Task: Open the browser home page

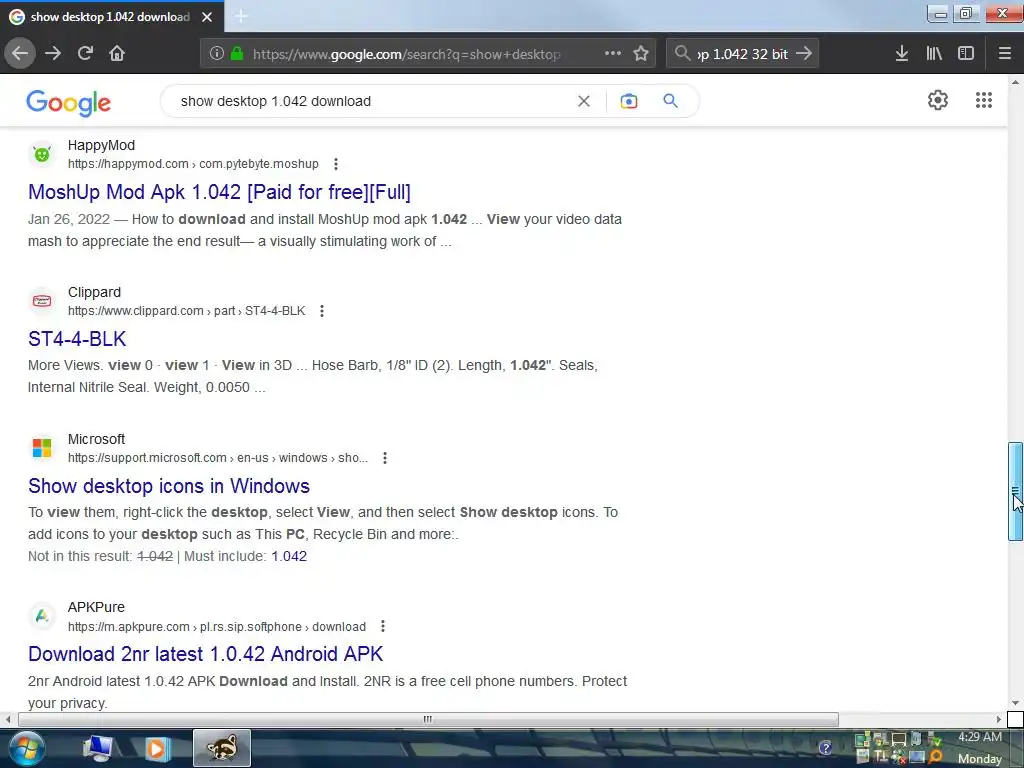Action: [x=117, y=53]
